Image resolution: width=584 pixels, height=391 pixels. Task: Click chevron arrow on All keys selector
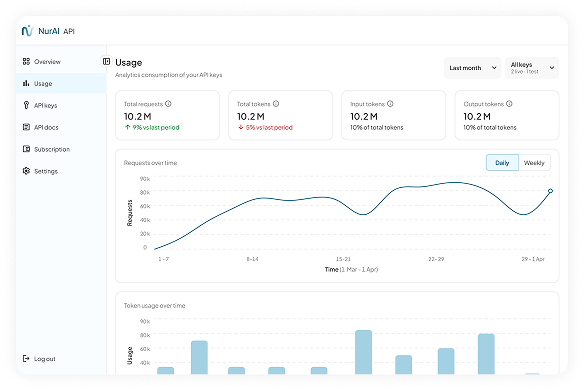click(552, 68)
